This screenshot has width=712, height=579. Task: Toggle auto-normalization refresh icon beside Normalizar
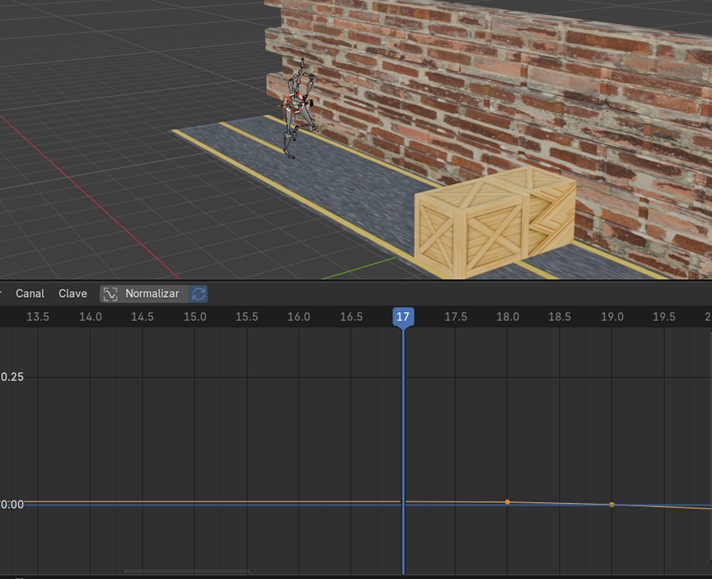(x=199, y=294)
